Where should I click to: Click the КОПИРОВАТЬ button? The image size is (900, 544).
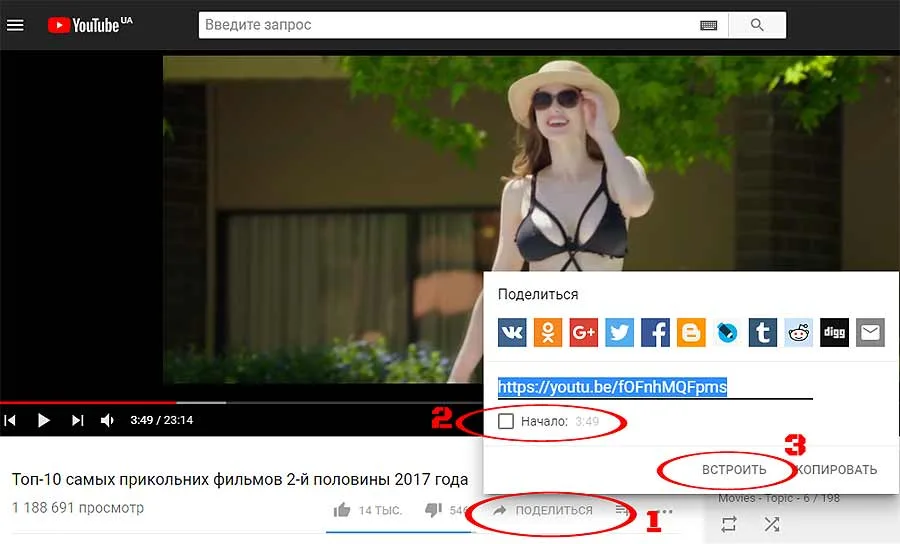pyautogui.click(x=837, y=470)
